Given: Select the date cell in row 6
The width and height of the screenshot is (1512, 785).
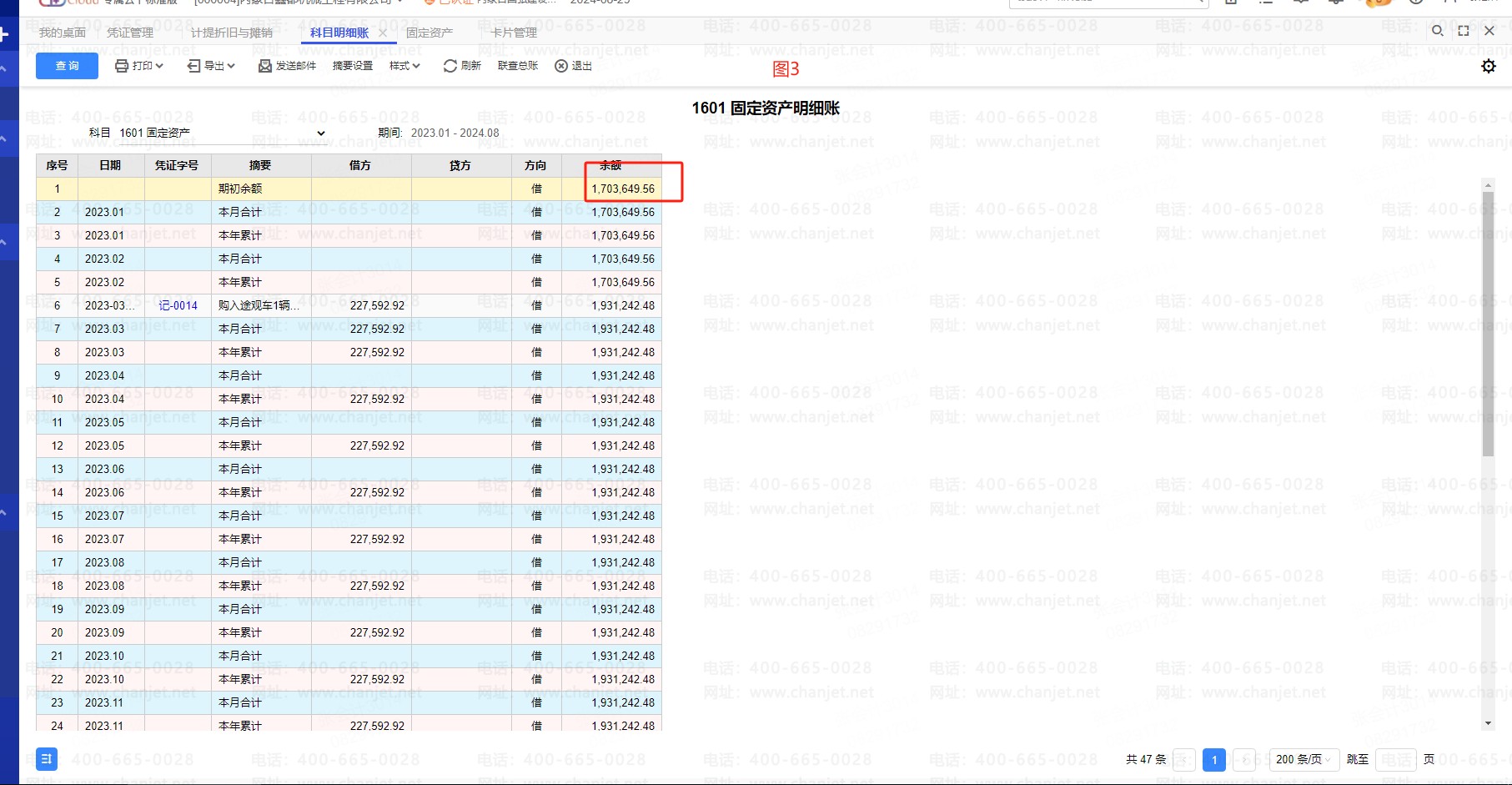Looking at the screenshot, I should click(111, 305).
